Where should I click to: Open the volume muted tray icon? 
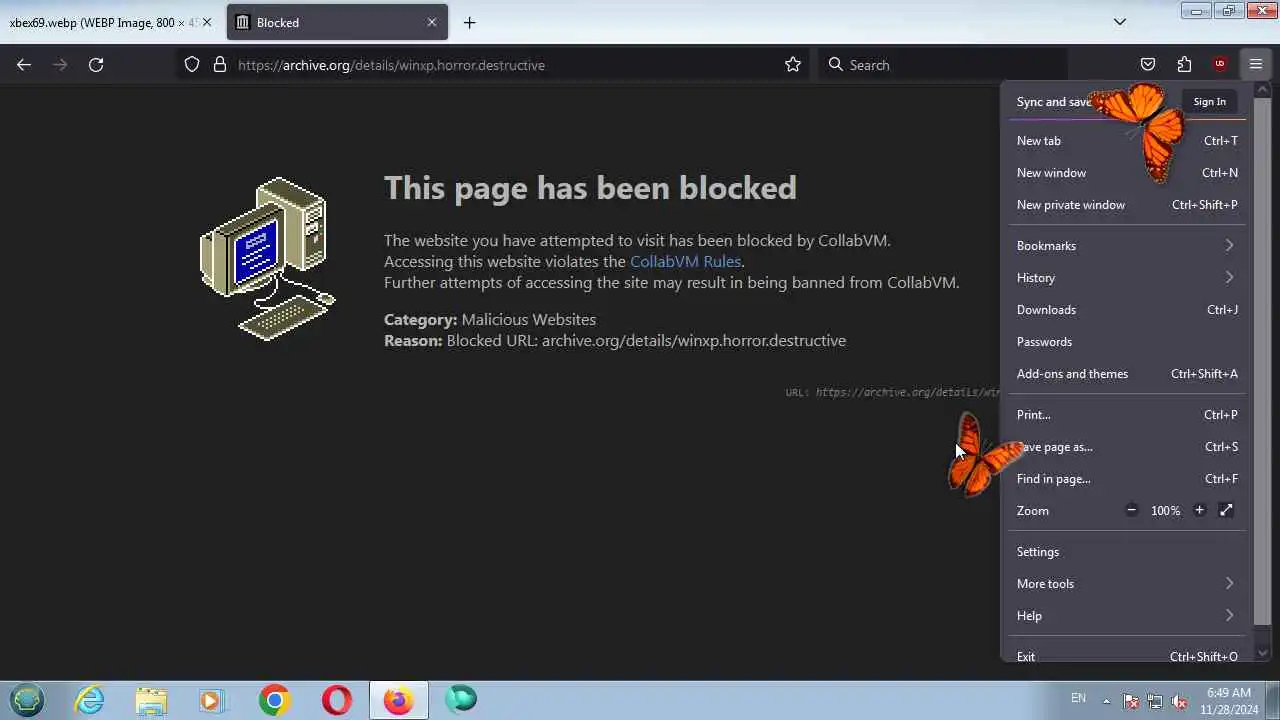pyautogui.click(x=1179, y=701)
